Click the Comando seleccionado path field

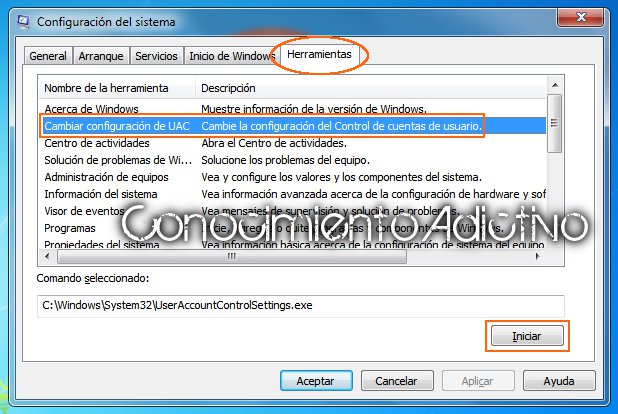pos(301,306)
